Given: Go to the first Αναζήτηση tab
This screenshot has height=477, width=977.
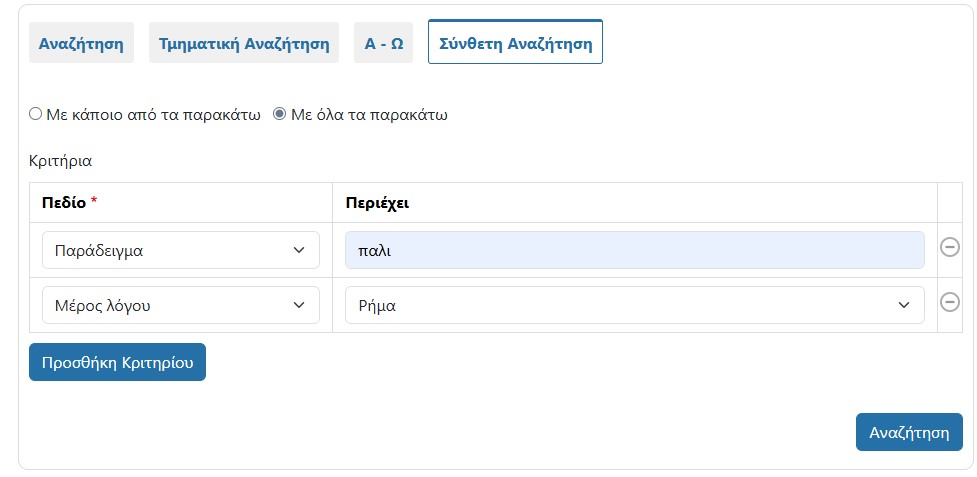Looking at the screenshot, I should click(x=81, y=44).
